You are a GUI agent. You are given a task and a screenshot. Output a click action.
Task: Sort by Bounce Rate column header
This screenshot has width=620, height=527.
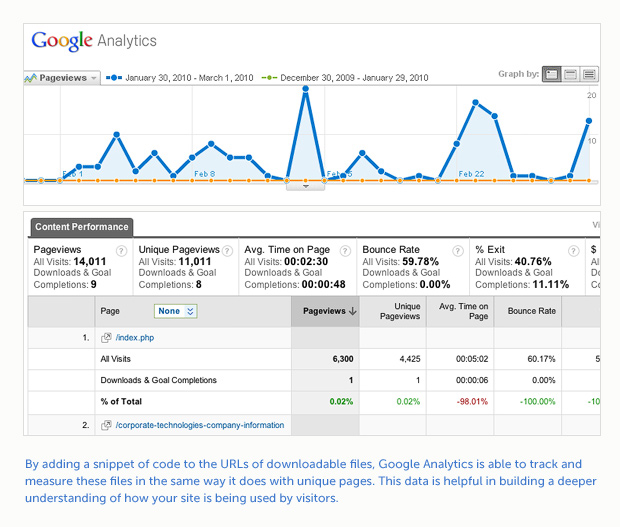pyautogui.click(x=528, y=311)
